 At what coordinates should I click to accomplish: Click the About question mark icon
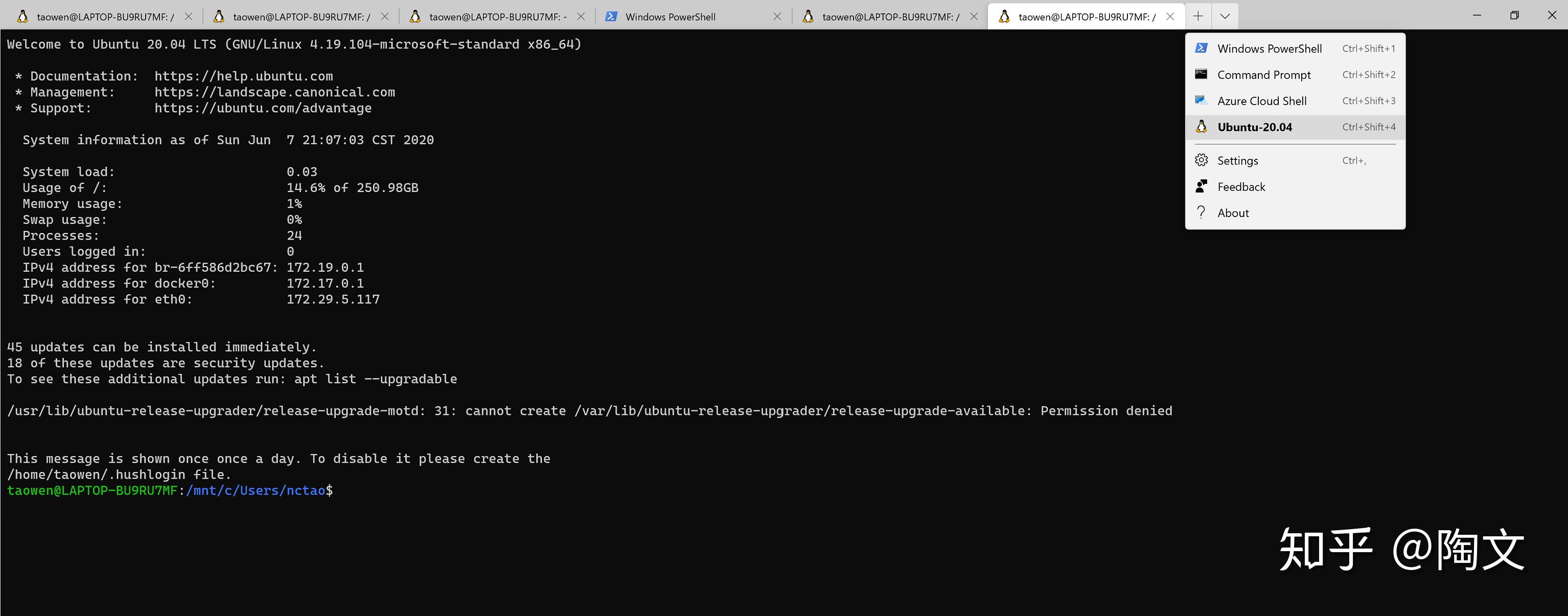click(x=1201, y=212)
